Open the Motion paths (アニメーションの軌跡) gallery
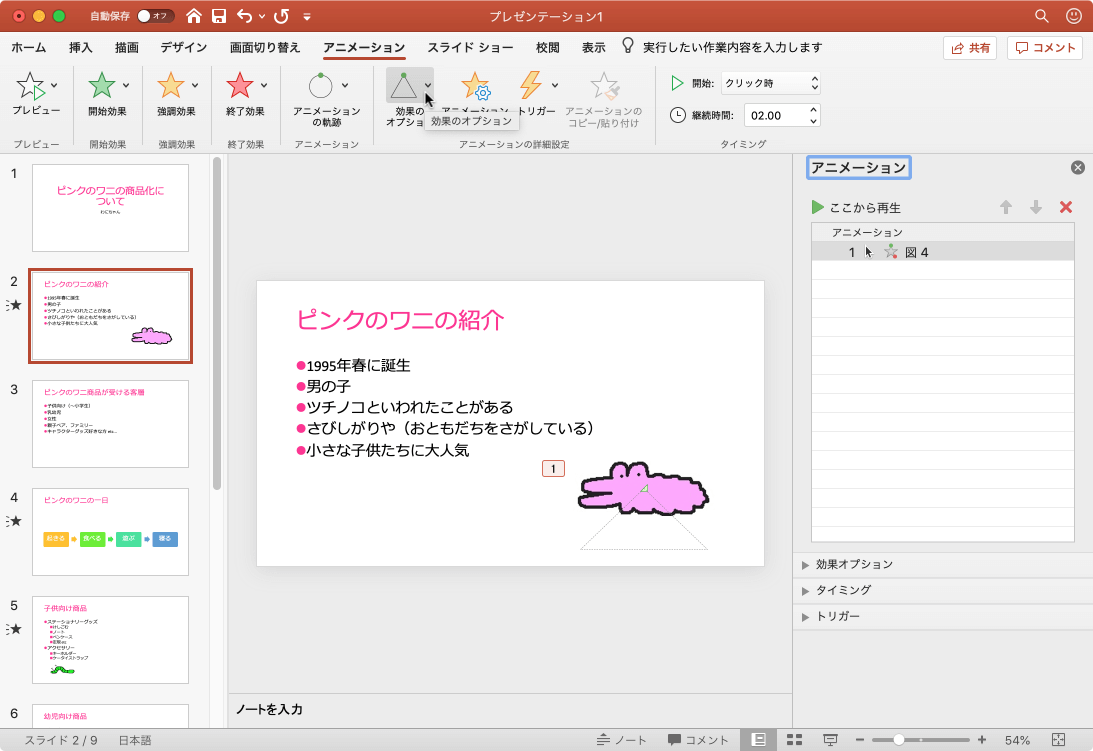The height and width of the screenshot is (751, 1093). 322,87
